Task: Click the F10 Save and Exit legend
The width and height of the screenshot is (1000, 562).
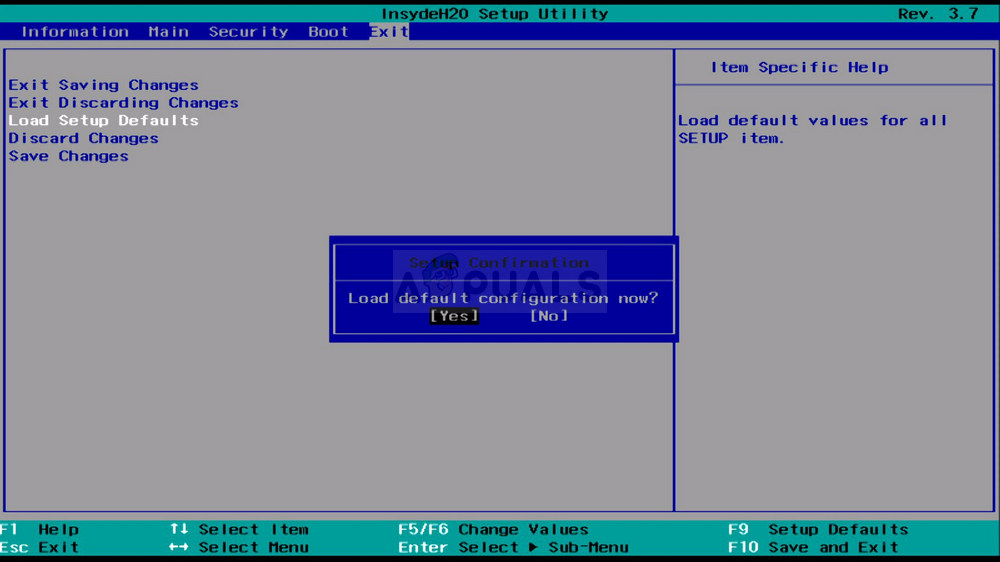Action: pos(813,547)
